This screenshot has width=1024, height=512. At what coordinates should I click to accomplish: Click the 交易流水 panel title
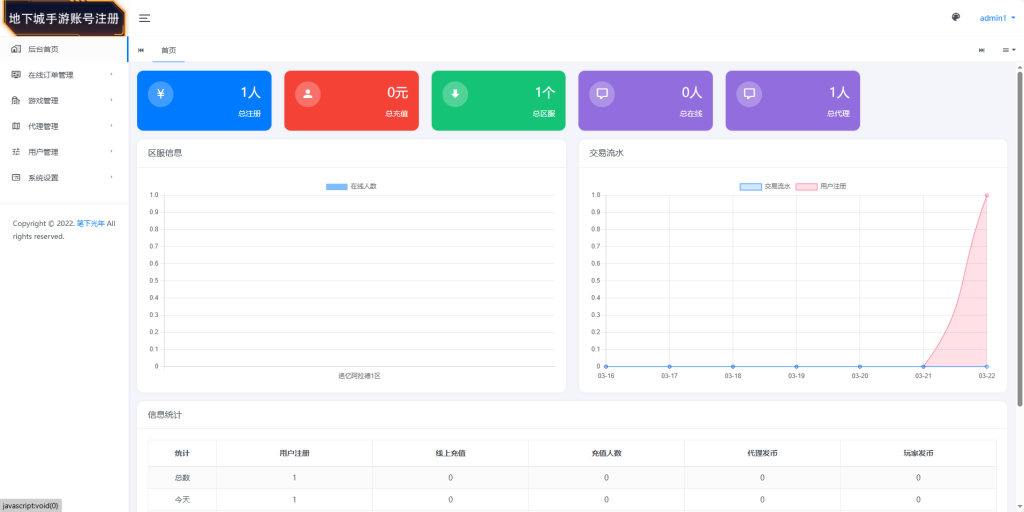pyautogui.click(x=607, y=153)
